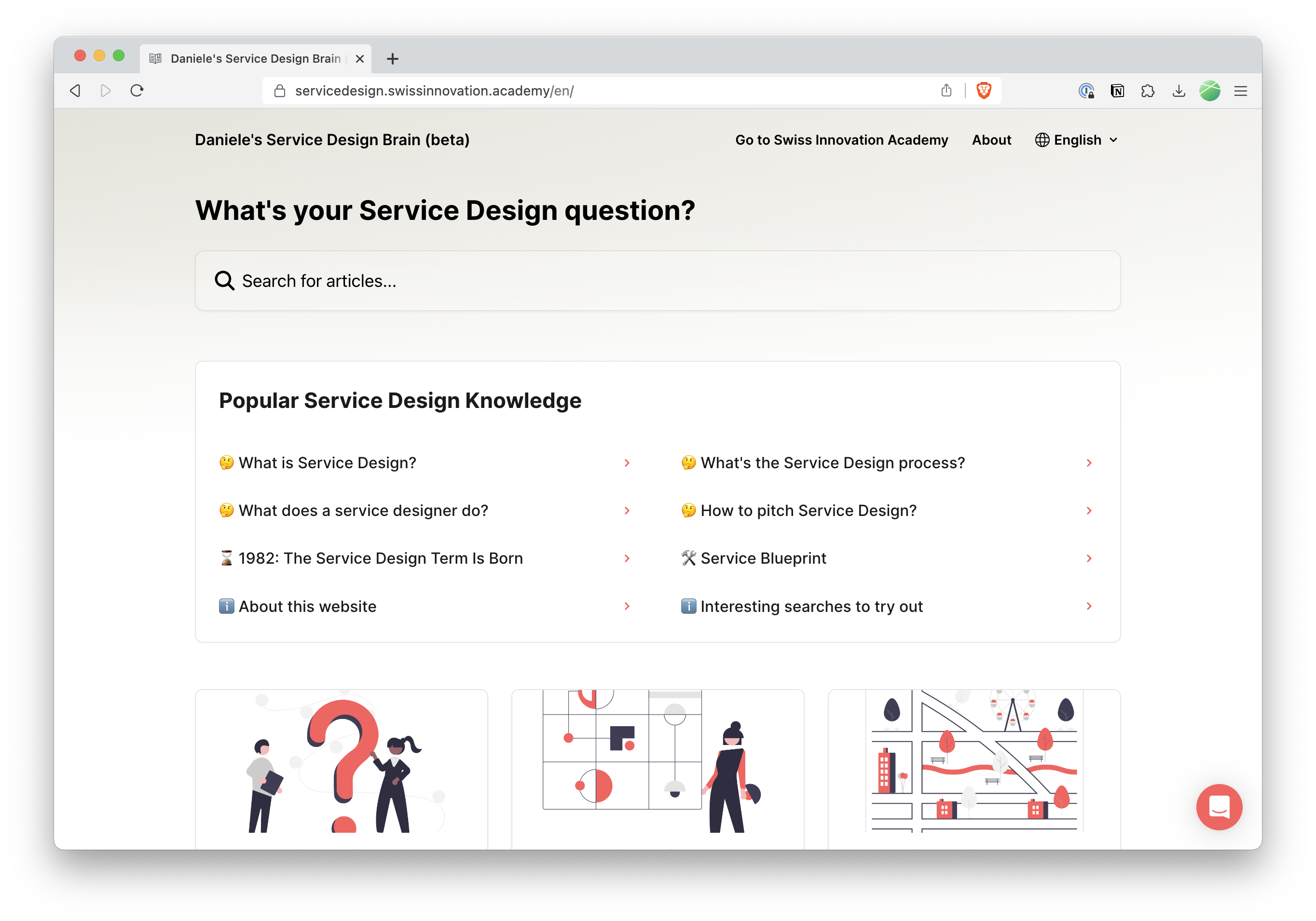Click the chevron beside Service Blueprint
The width and height of the screenshot is (1316, 921).
point(1088,558)
